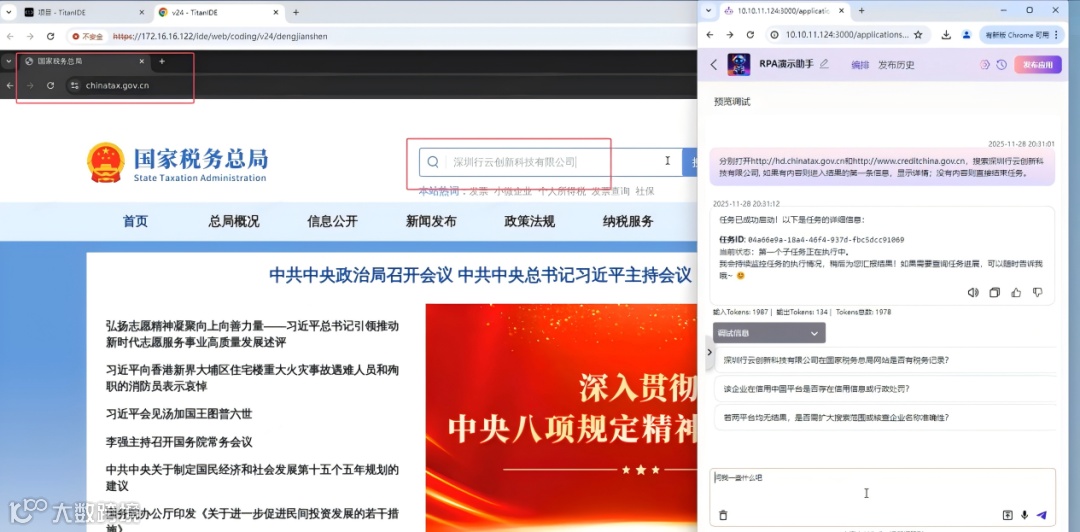Image resolution: width=1080 pixels, height=532 pixels.
Task: Open news link 弘扬志愿精神凝聚向上向善力量
Action: [252, 334]
